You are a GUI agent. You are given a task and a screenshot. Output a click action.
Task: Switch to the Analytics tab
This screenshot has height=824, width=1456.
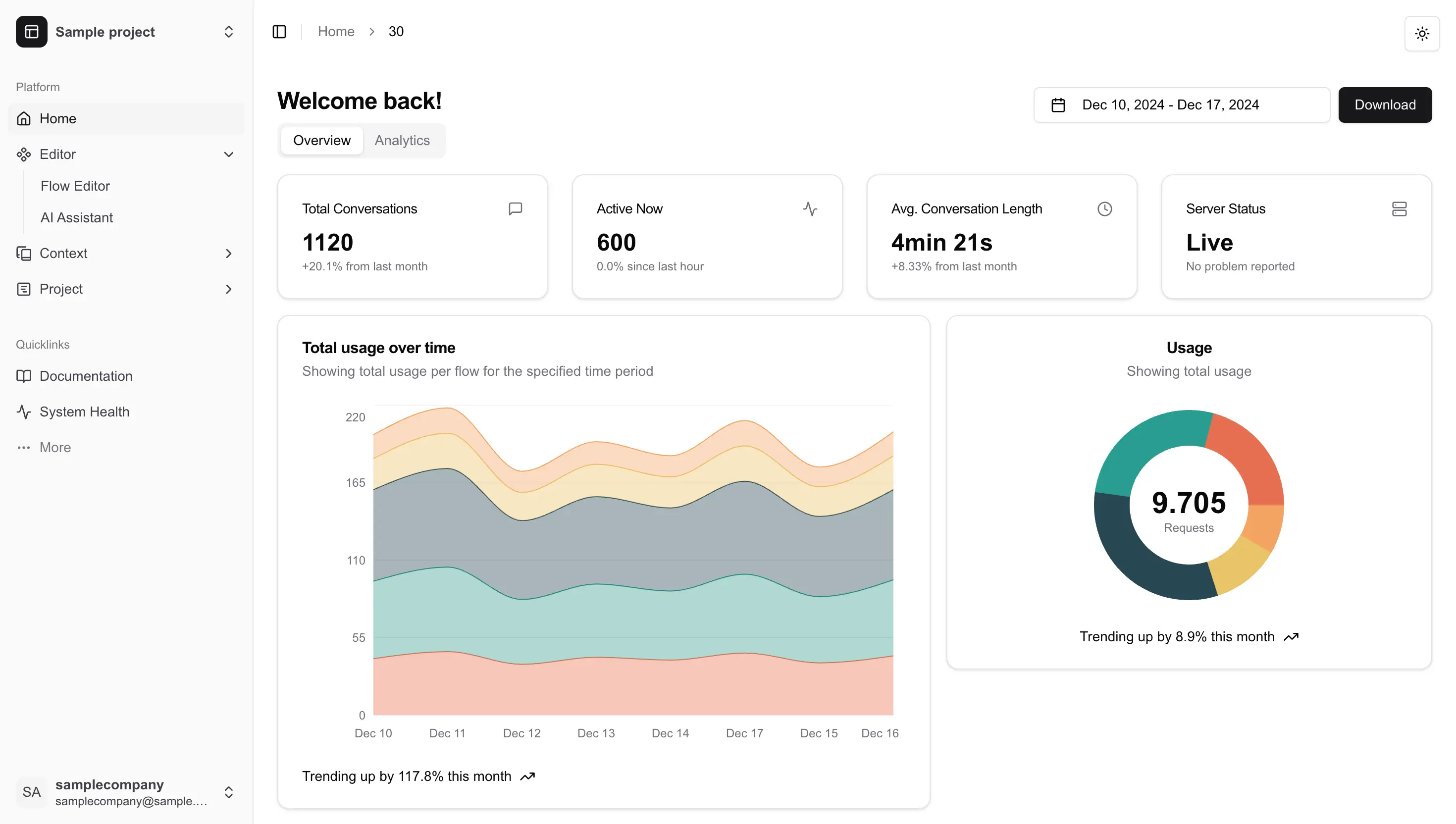coord(402,140)
